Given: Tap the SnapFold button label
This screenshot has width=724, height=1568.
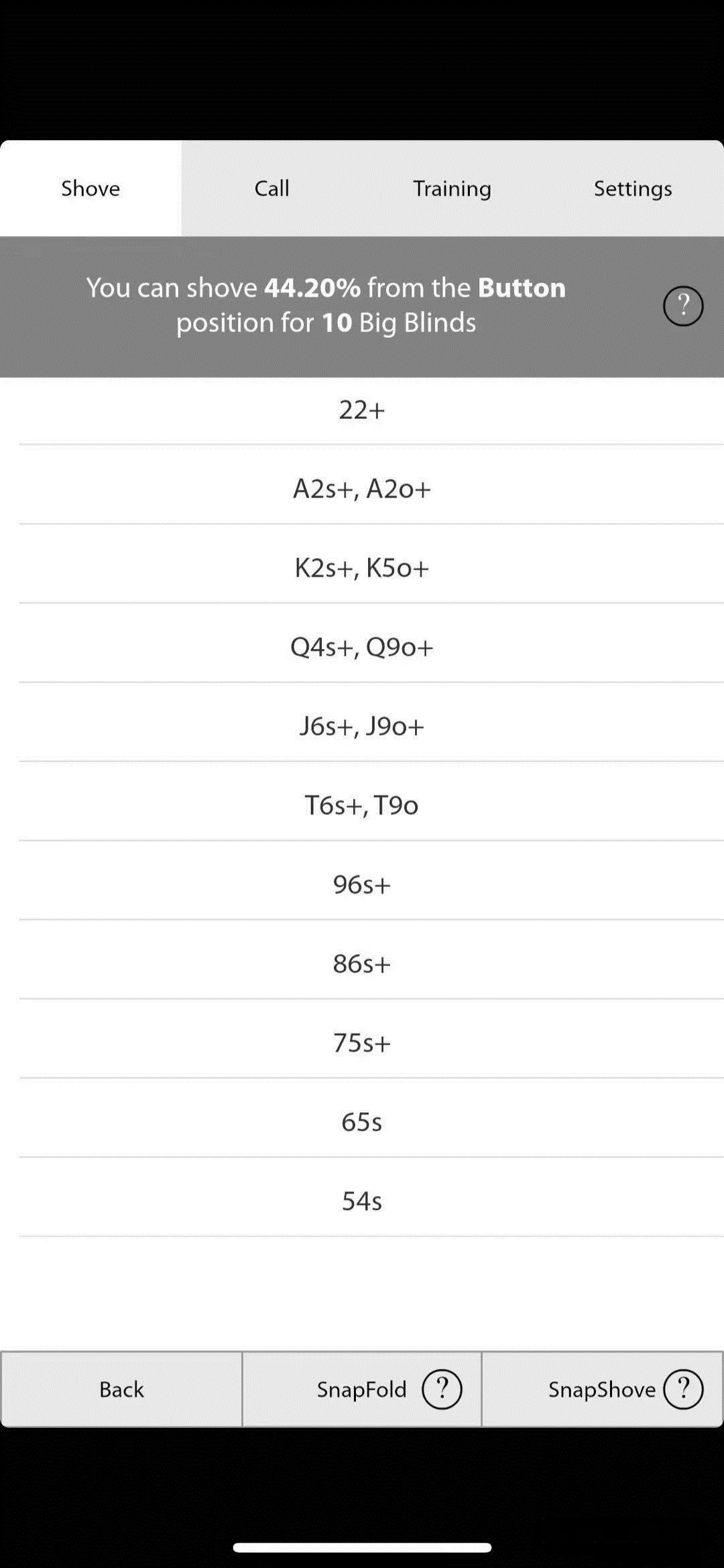Looking at the screenshot, I should [361, 1389].
